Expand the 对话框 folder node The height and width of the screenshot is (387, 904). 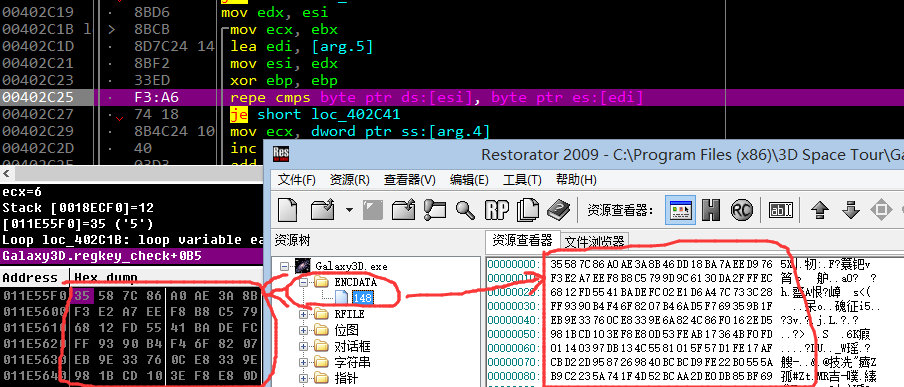point(303,347)
